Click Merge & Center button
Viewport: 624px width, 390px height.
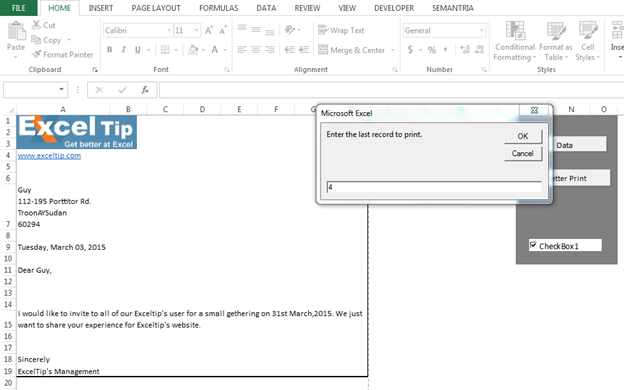[351, 50]
